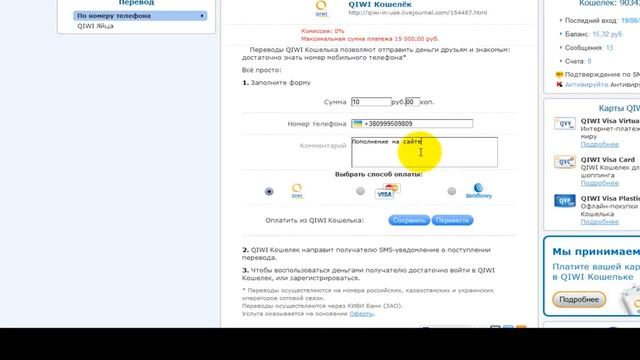Click the Мы принимаем banner heading
640x360 pixels.
point(596,252)
